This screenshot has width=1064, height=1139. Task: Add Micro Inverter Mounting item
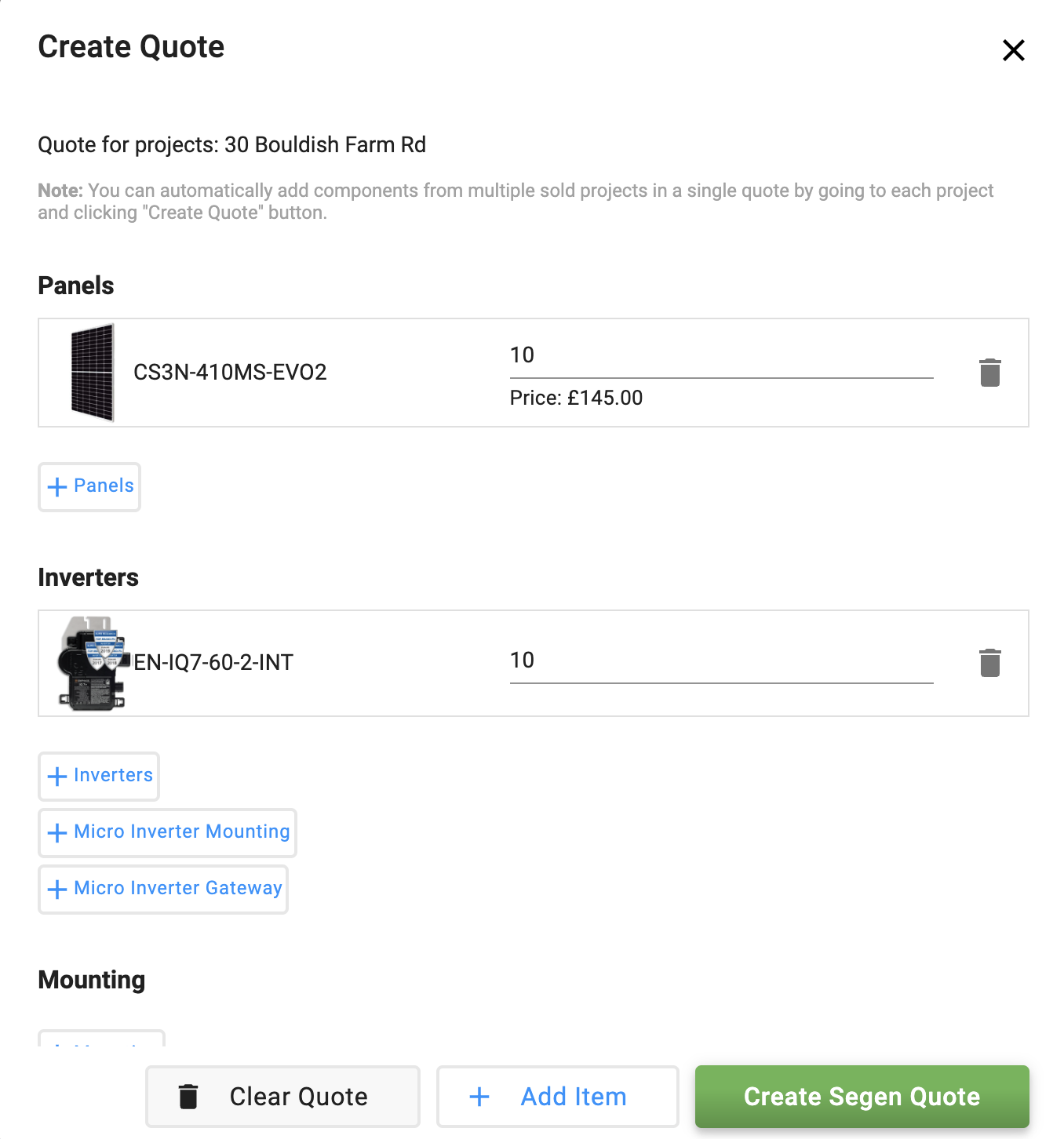[167, 833]
